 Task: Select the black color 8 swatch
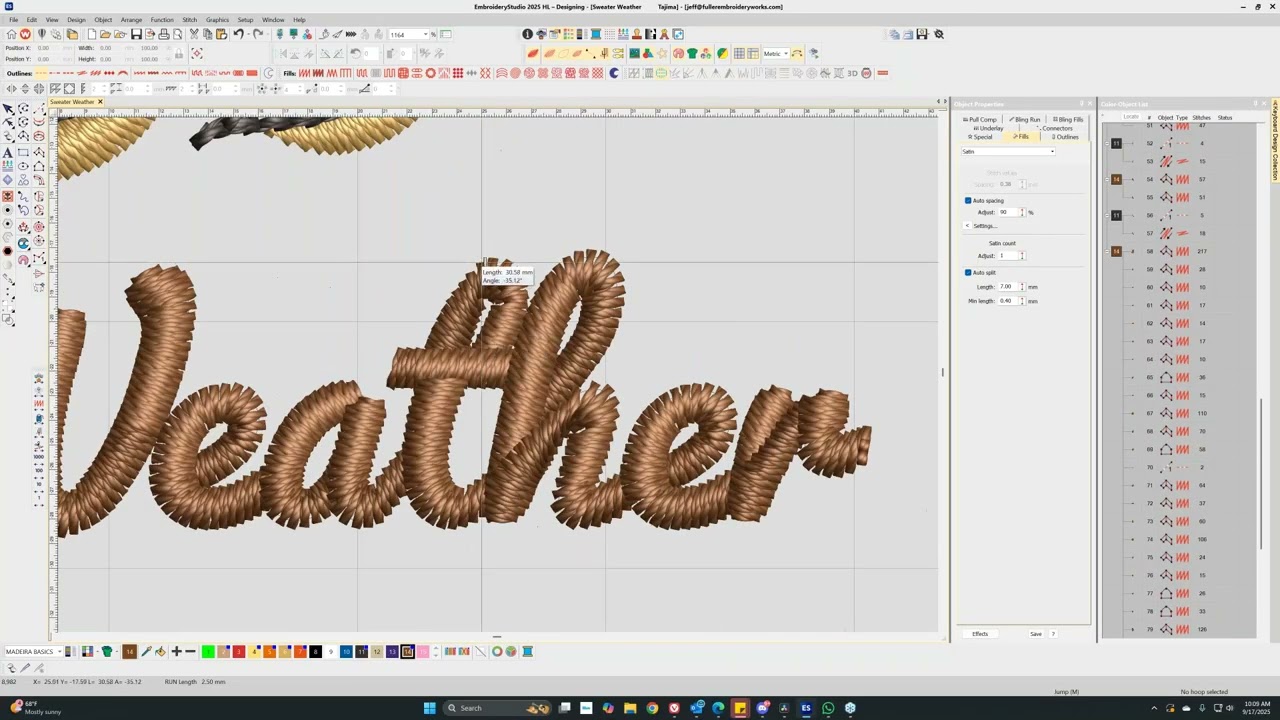coord(315,652)
